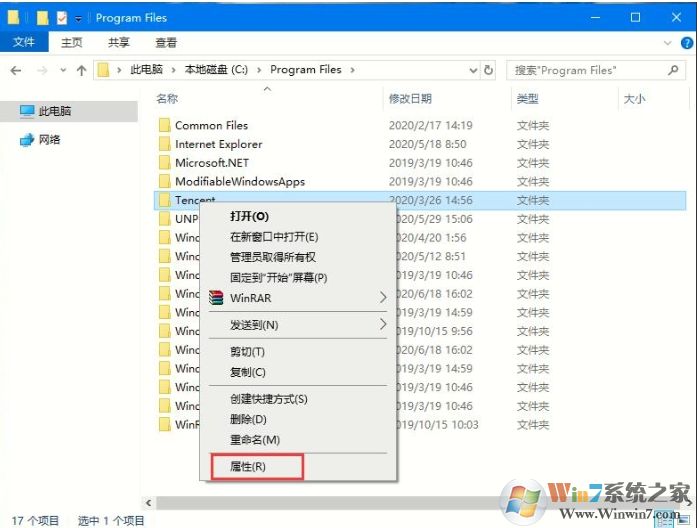Screen dimensions: 697x528
Task: Click the Microsoft.NET folder icon
Action: [x=164, y=163]
